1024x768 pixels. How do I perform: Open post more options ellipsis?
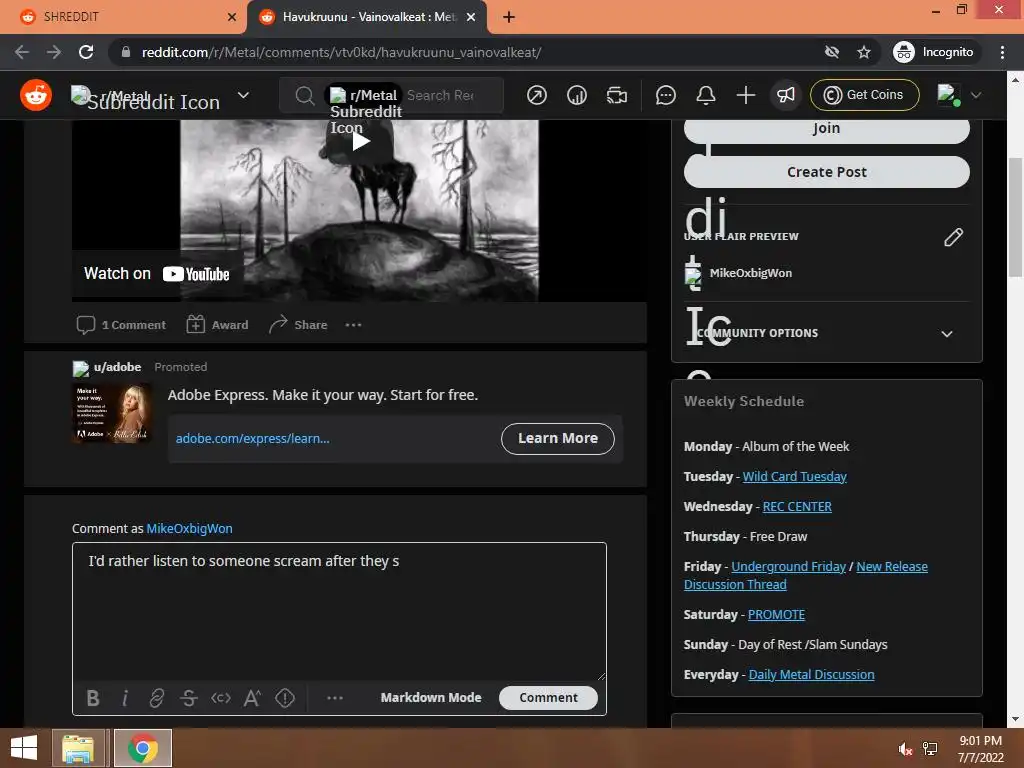click(353, 325)
